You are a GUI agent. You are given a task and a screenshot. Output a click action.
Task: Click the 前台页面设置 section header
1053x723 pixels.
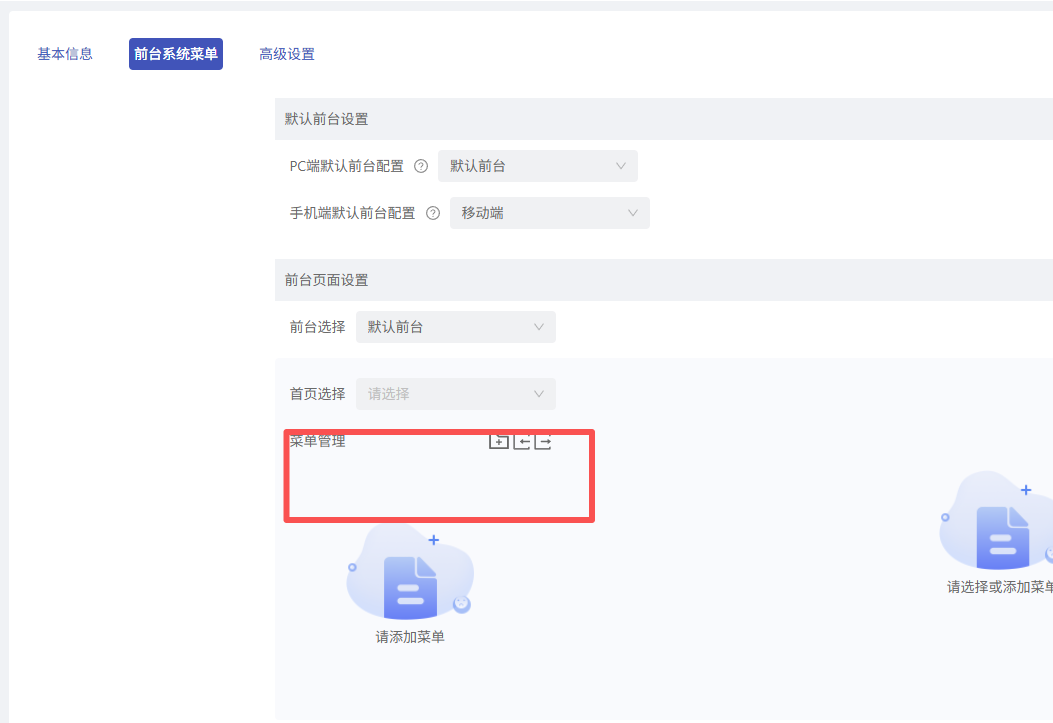[x=327, y=280]
